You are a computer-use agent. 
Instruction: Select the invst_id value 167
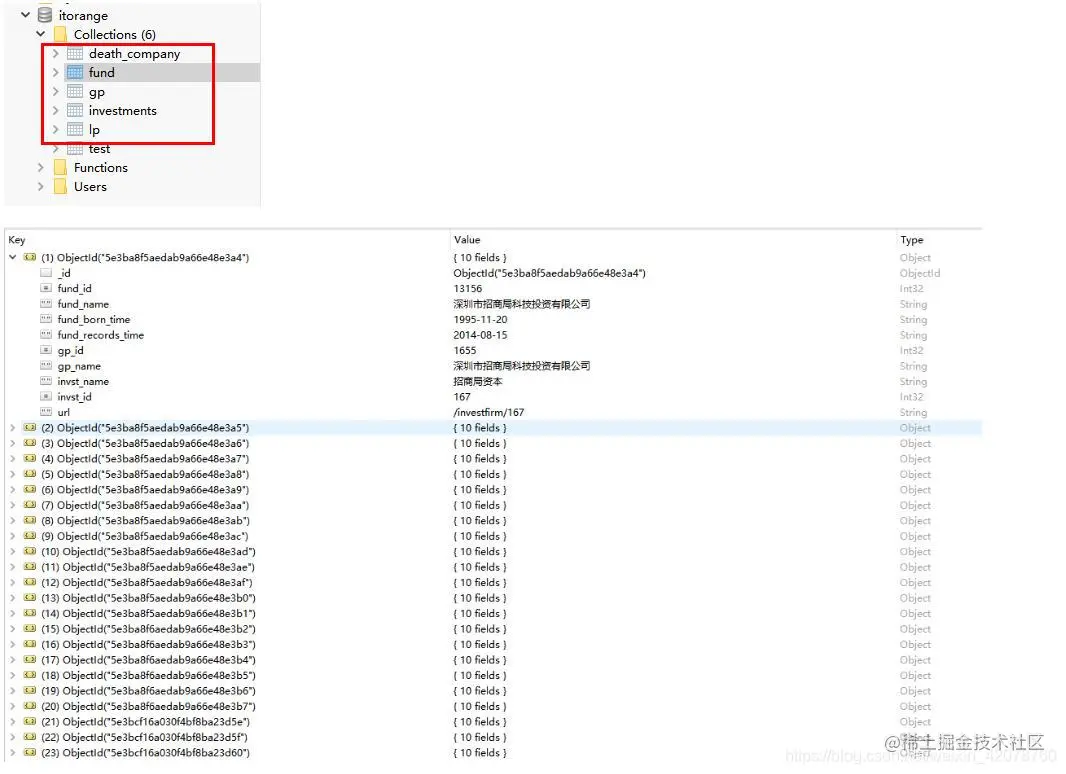pos(462,397)
